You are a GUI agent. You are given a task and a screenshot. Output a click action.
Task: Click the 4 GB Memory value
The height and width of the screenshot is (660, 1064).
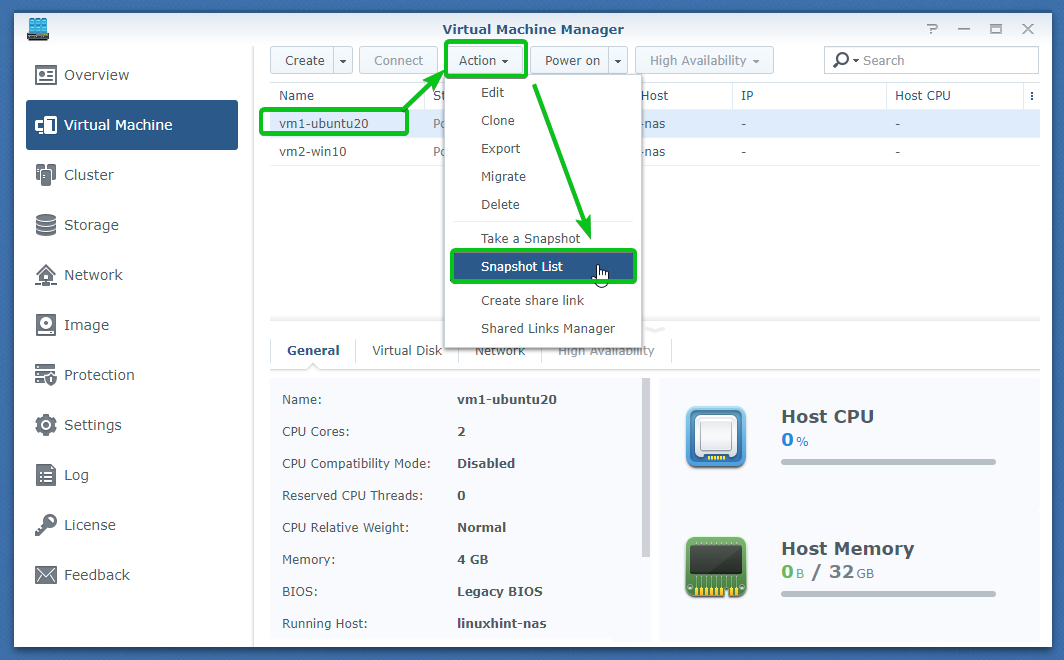(x=472, y=560)
